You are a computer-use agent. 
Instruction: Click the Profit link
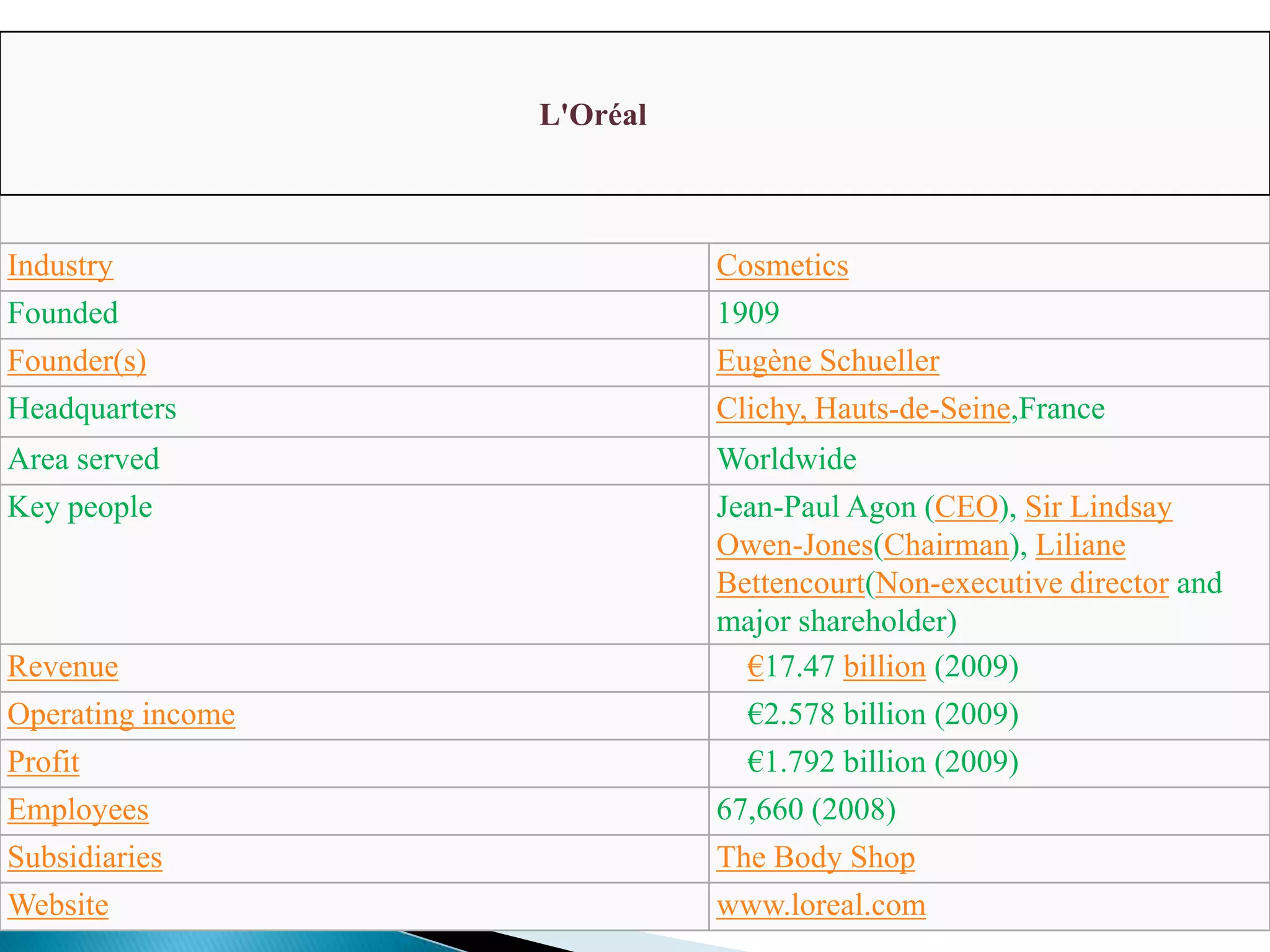(43, 762)
